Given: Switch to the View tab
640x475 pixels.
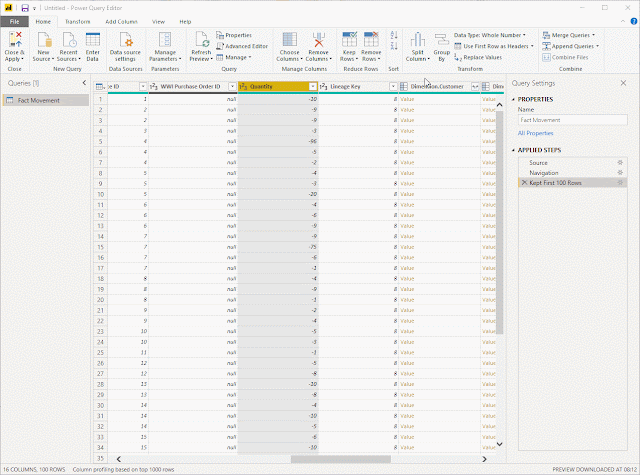Looking at the screenshot, I should 158,22.
